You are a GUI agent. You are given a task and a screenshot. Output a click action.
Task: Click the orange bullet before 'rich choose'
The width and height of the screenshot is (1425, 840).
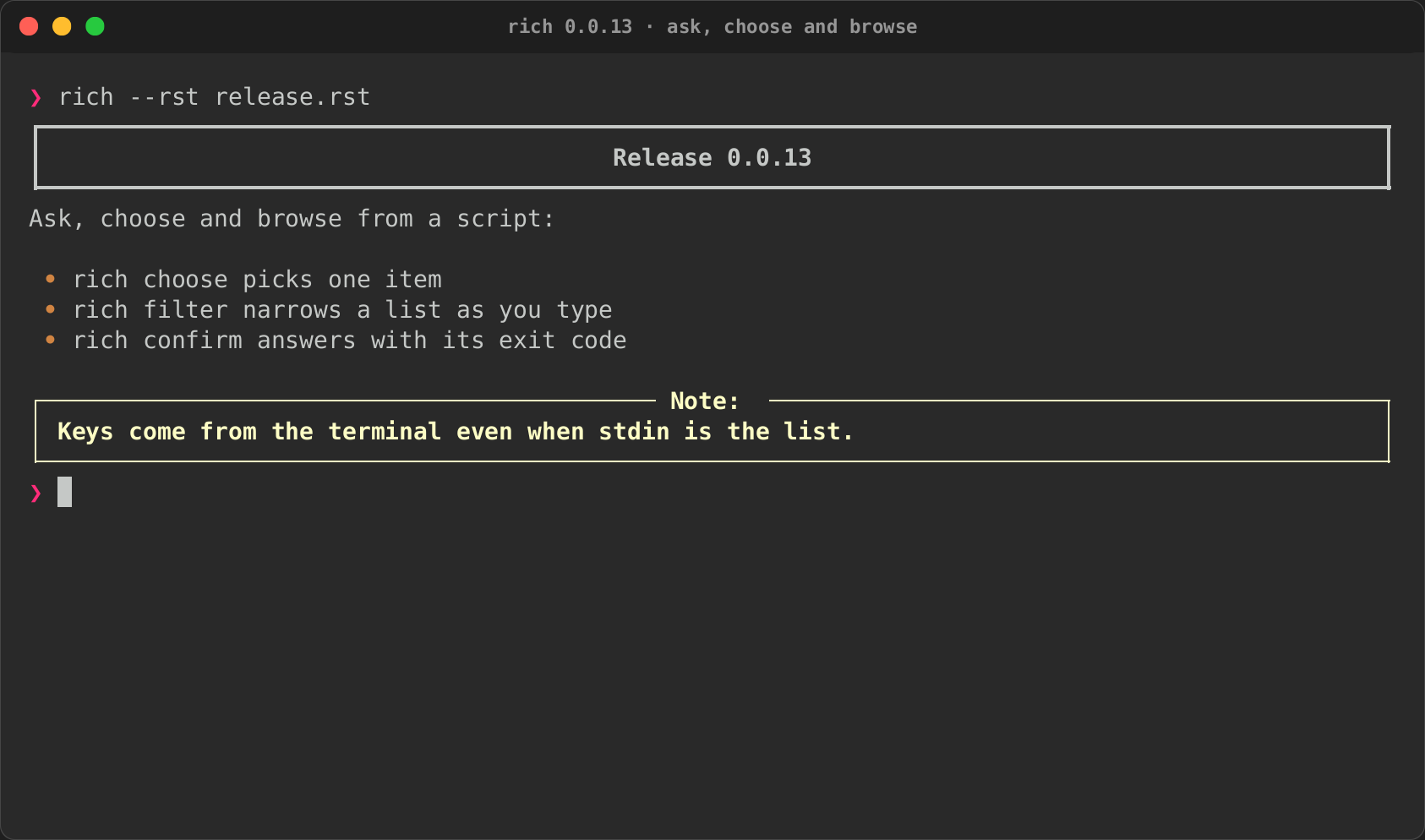tap(51, 279)
